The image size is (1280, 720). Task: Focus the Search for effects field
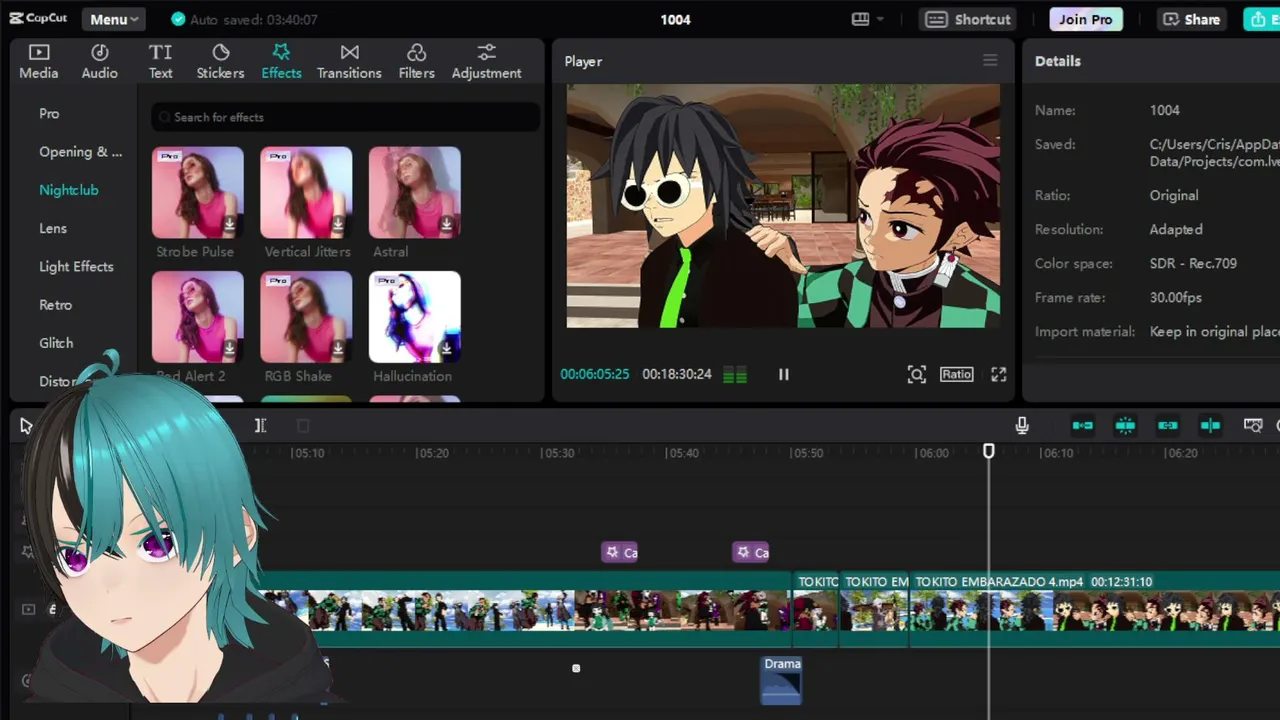tap(345, 117)
